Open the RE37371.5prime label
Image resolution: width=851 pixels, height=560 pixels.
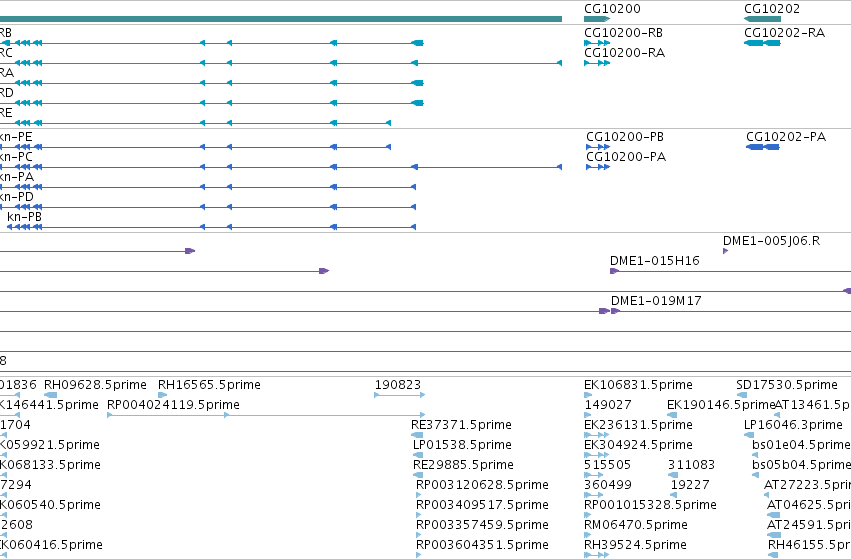tap(461, 425)
